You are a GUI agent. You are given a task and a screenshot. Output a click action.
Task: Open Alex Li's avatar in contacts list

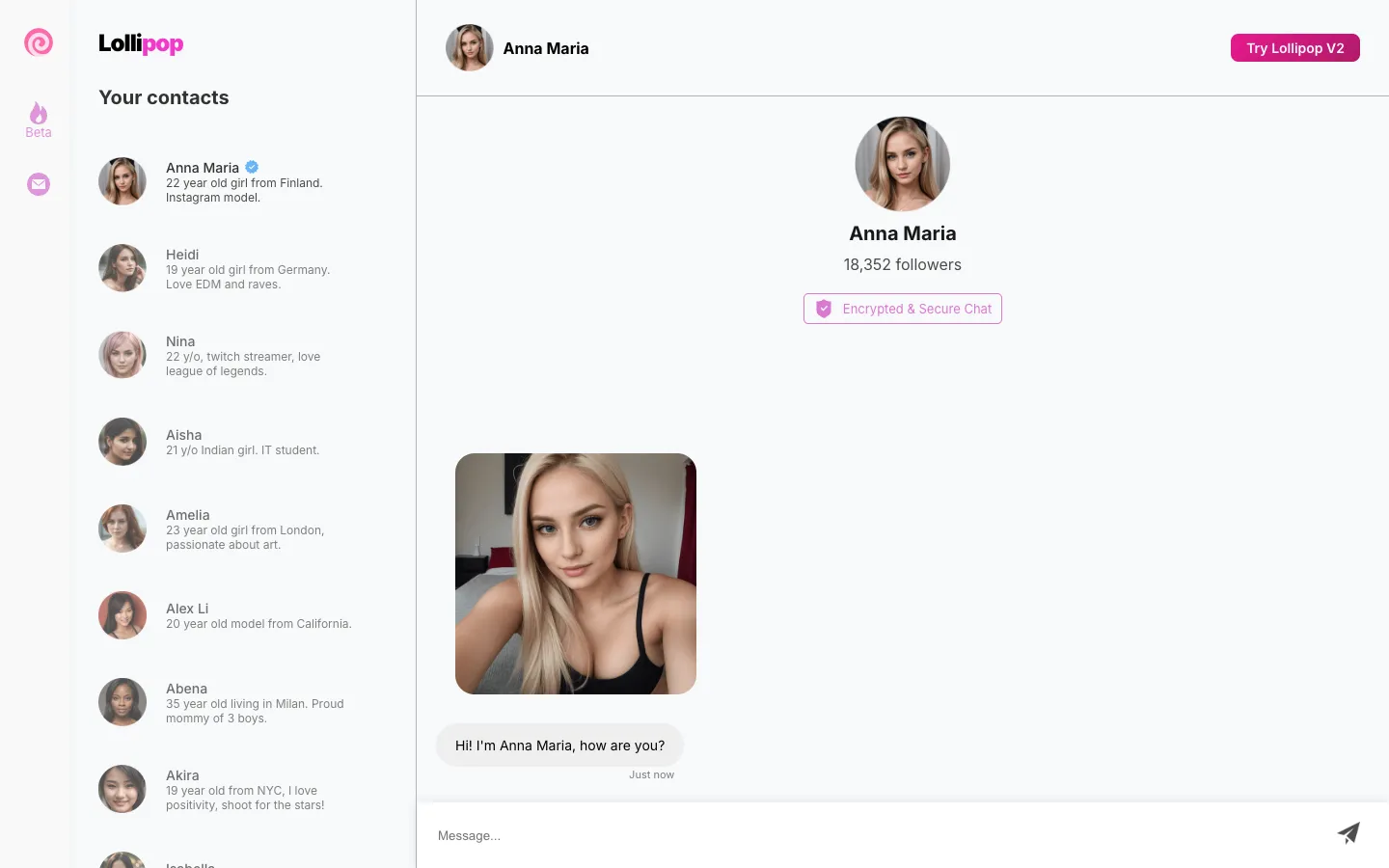click(123, 615)
